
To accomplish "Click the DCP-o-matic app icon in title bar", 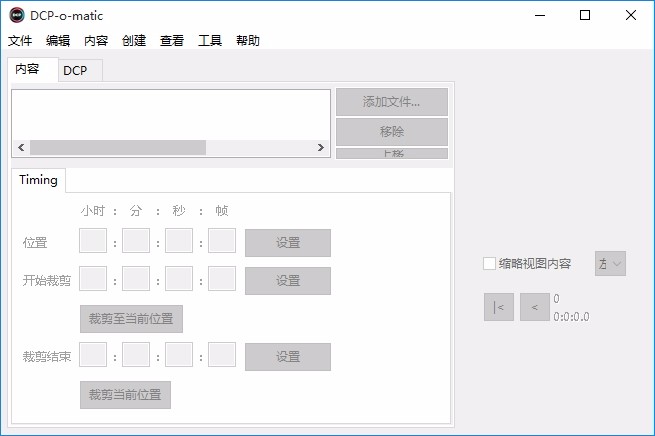I will (17, 15).
